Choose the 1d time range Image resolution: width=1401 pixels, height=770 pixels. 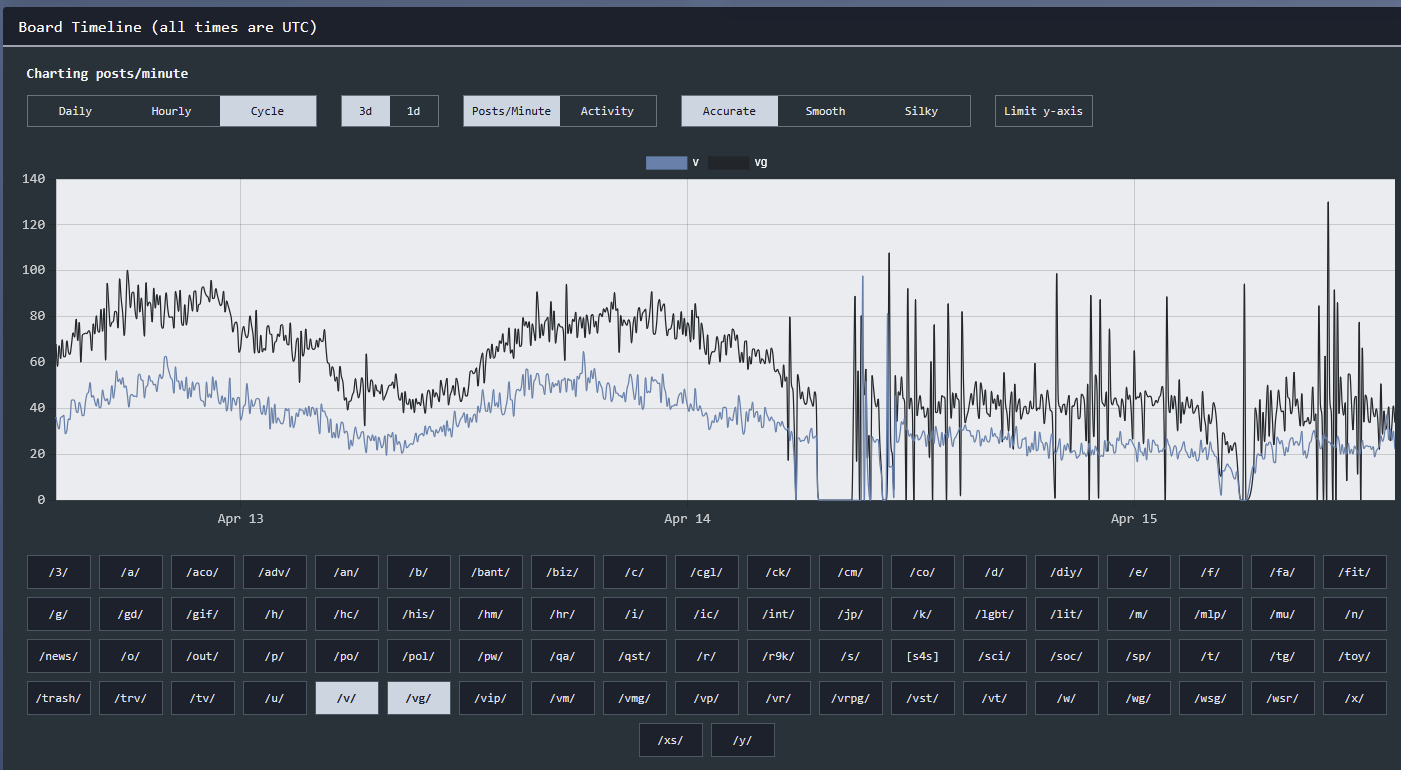(414, 111)
